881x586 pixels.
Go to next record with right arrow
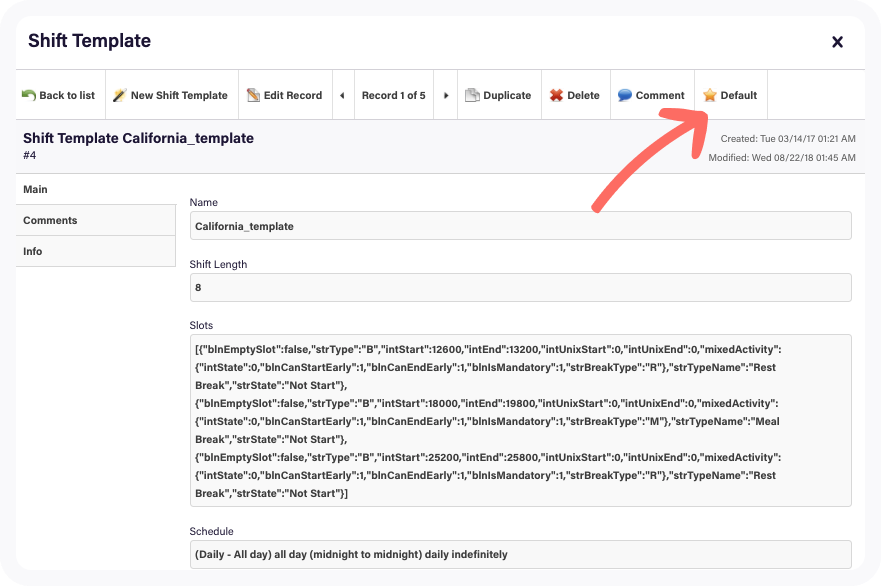pos(446,96)
